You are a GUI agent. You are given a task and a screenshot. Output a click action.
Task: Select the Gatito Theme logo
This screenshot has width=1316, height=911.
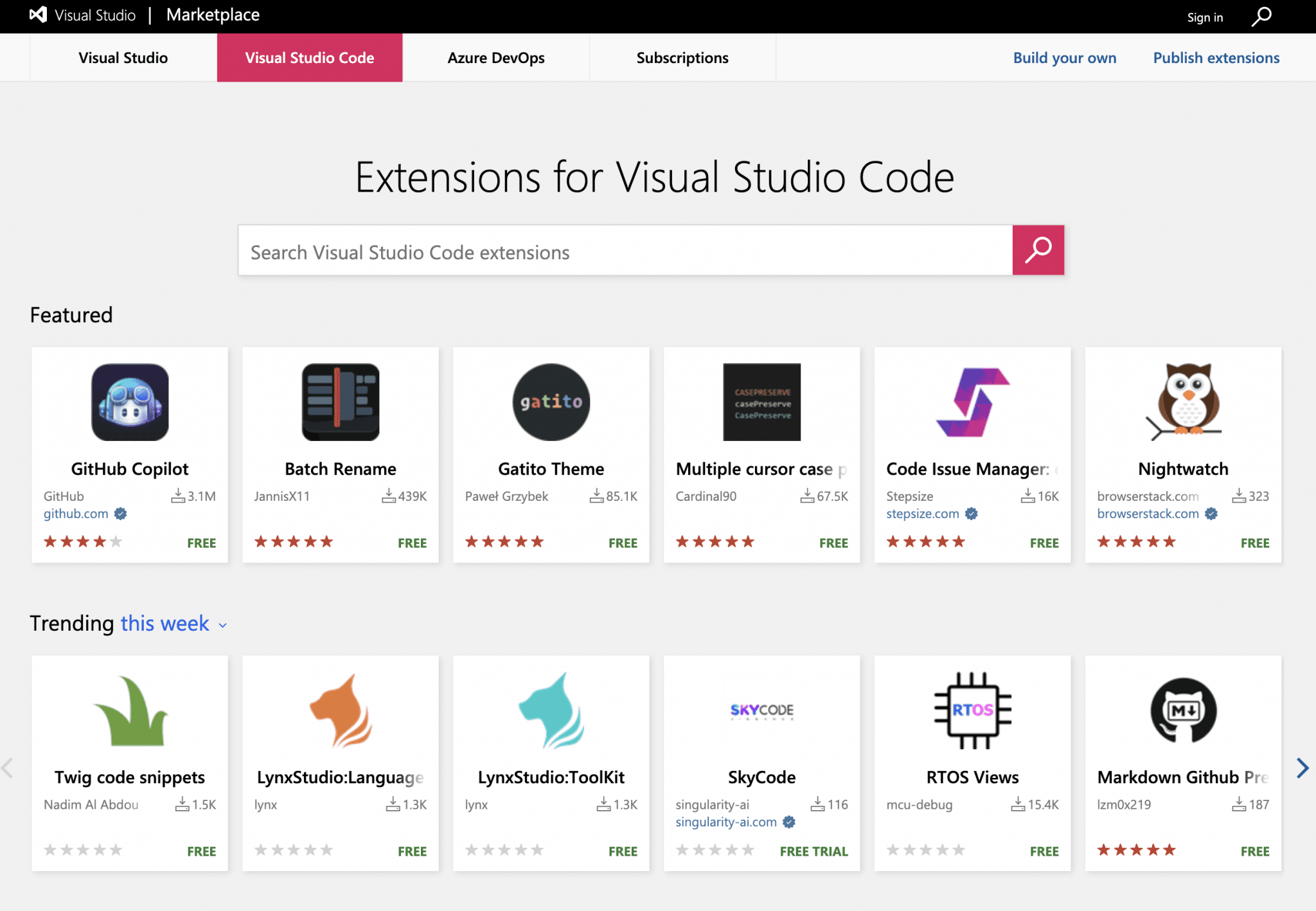pyautogui.click(x=550, y=402)
